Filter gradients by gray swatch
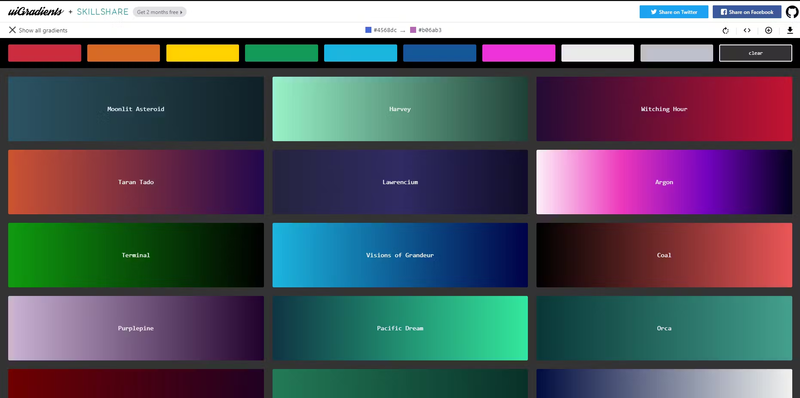 click(x=677, y=53)
